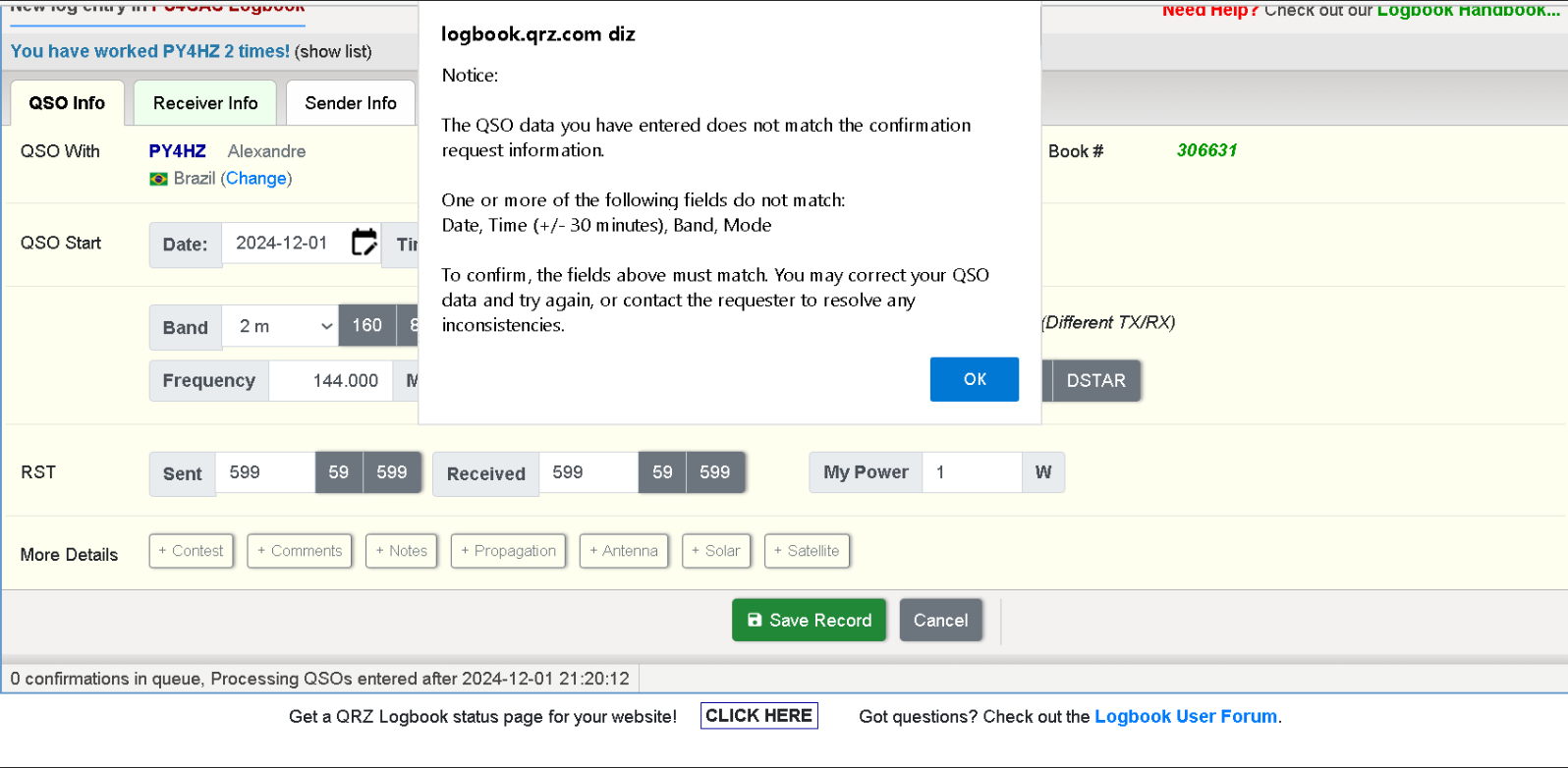Open the Receiver Info tab
The image size is (1568, 768).
tap(205, 103)
